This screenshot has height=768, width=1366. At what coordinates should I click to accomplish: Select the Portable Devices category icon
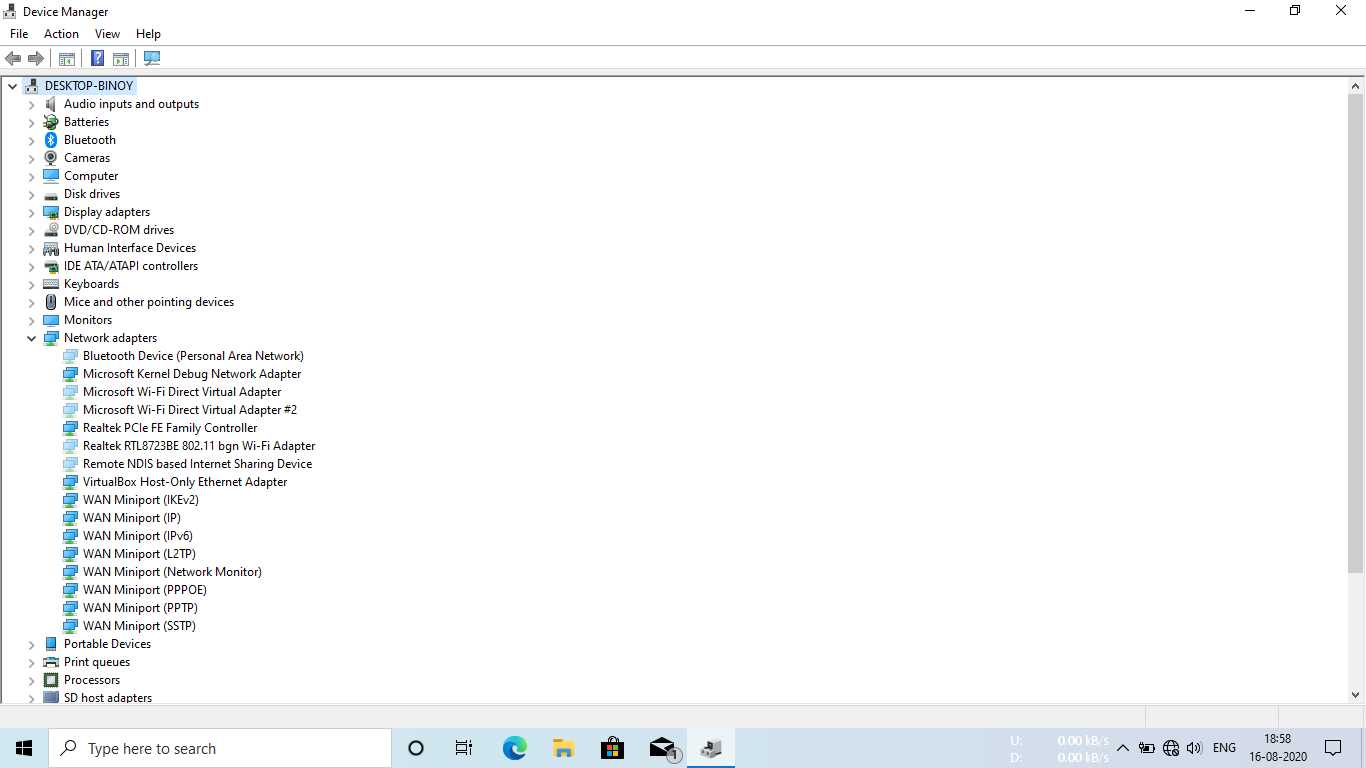[51, 644]
